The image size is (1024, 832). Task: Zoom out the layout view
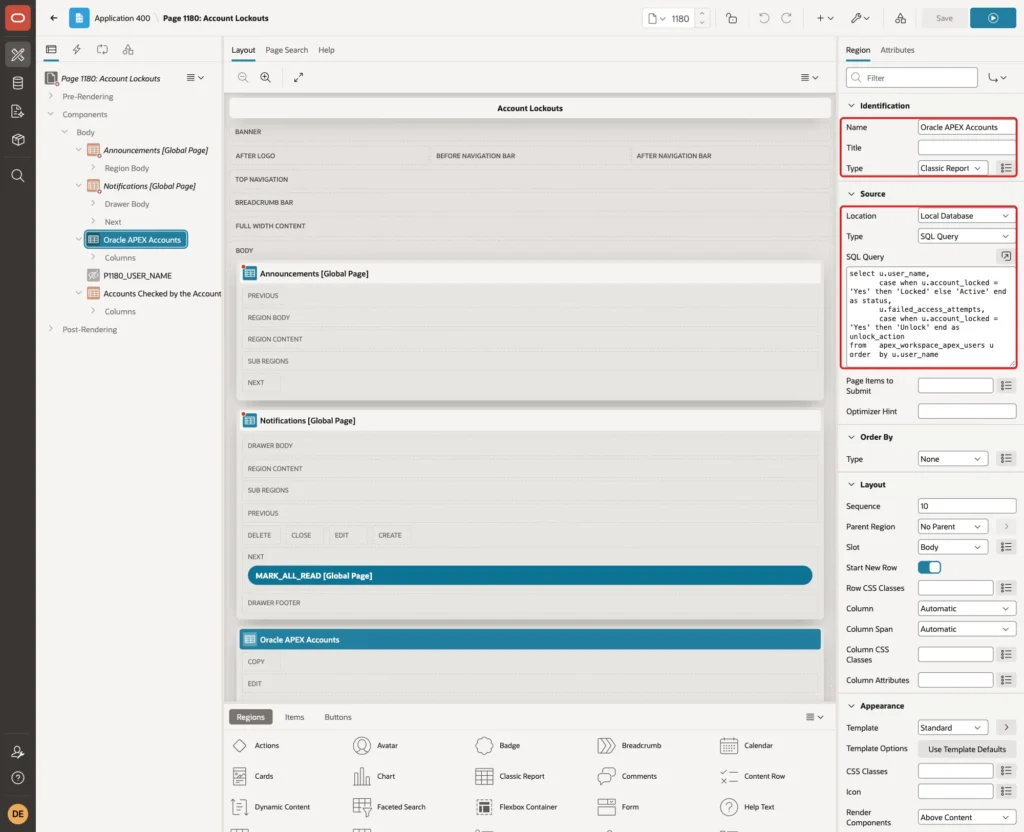(x=243, y=77)
